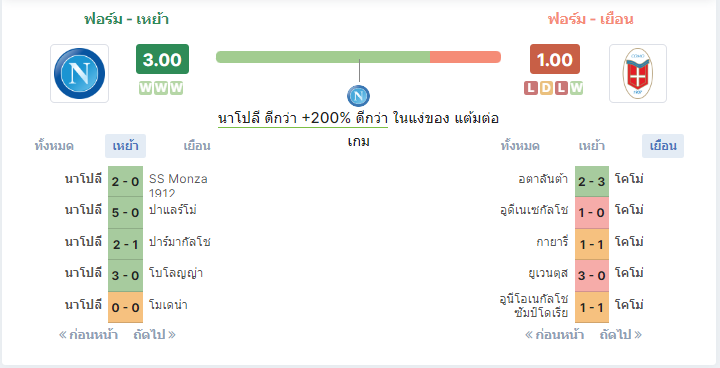
Task: Click Napoli's first green W form badge
Action: click(x=146, y=88)
